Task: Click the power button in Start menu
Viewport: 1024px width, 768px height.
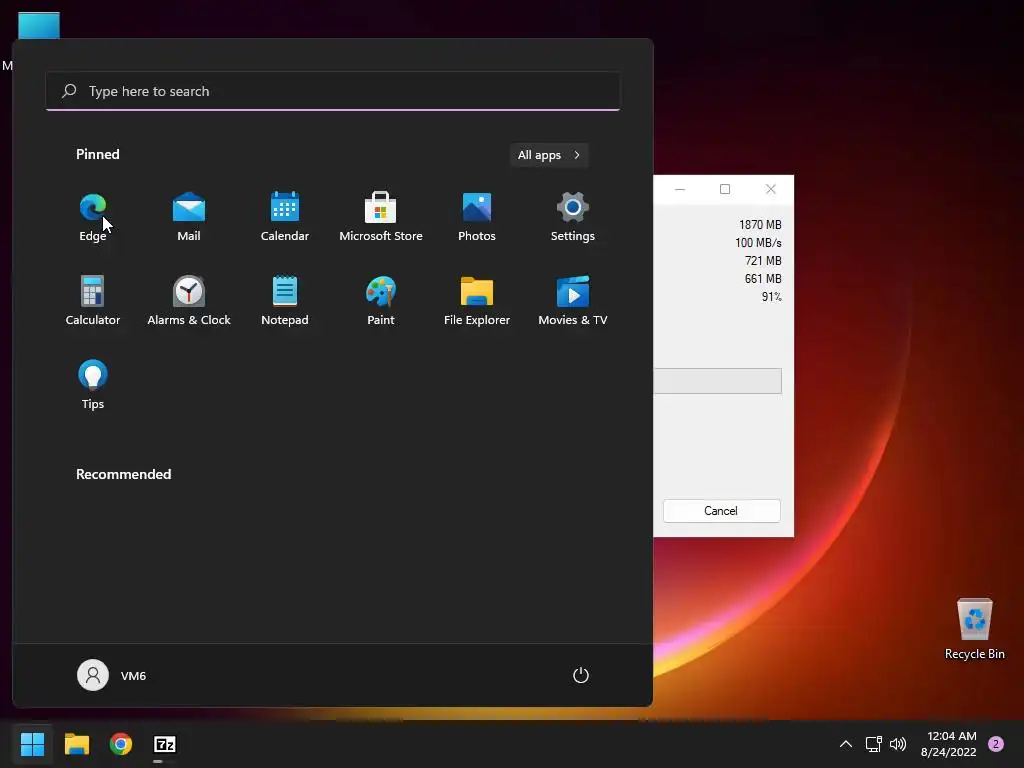Action: point(581,675)
